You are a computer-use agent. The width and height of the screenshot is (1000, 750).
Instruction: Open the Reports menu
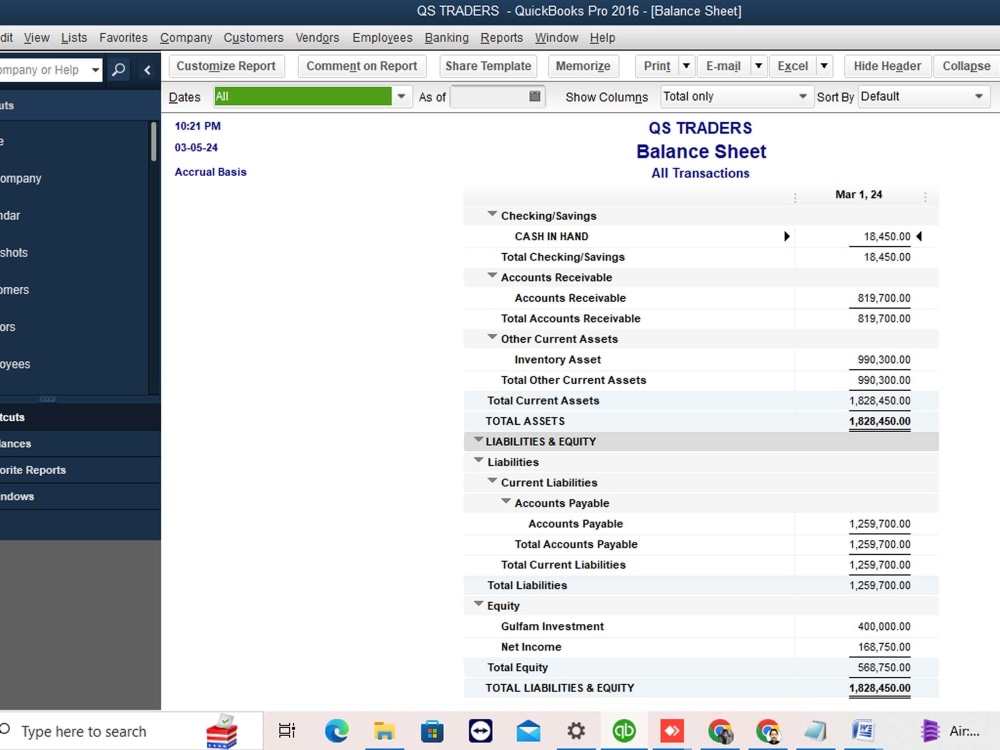pyautogui.click(x=501, y=37)
